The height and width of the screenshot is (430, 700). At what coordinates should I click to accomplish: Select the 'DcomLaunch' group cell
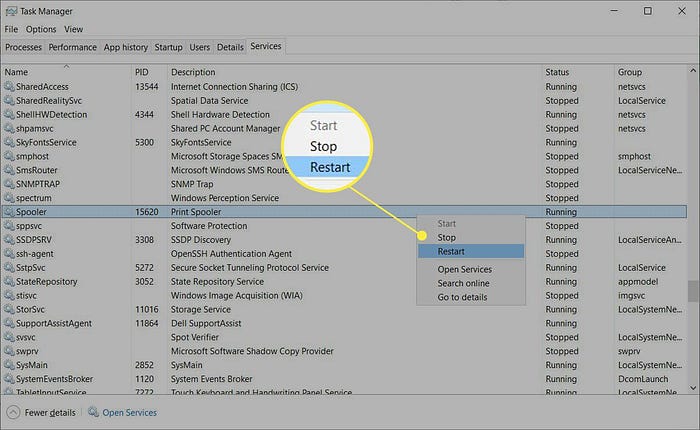(x=643, y=379)
